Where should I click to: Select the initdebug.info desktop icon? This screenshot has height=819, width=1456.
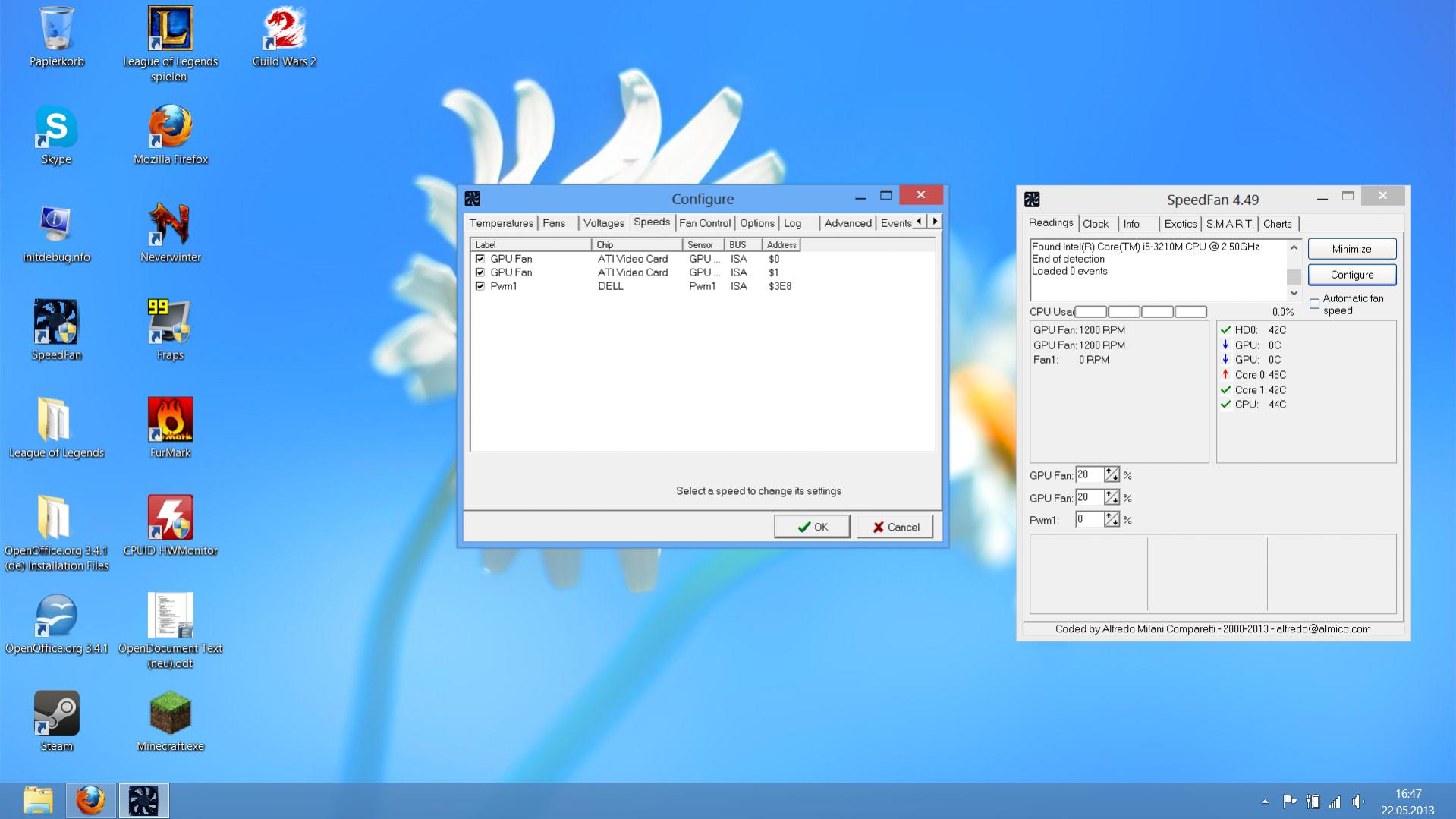tap(56, 234)
